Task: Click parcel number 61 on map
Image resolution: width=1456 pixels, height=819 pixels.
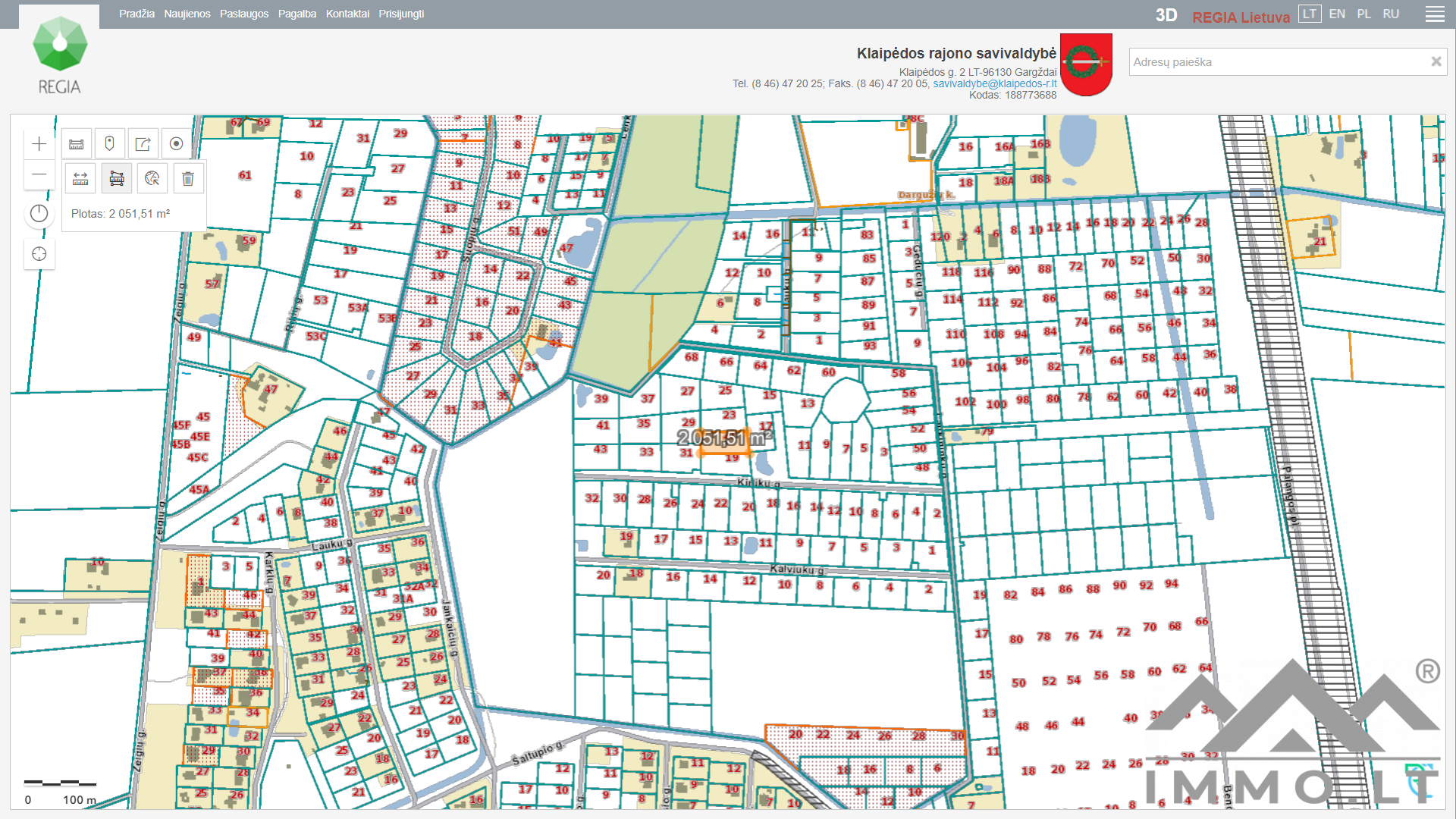Action: pyautogui.click(x=245, y=175)
